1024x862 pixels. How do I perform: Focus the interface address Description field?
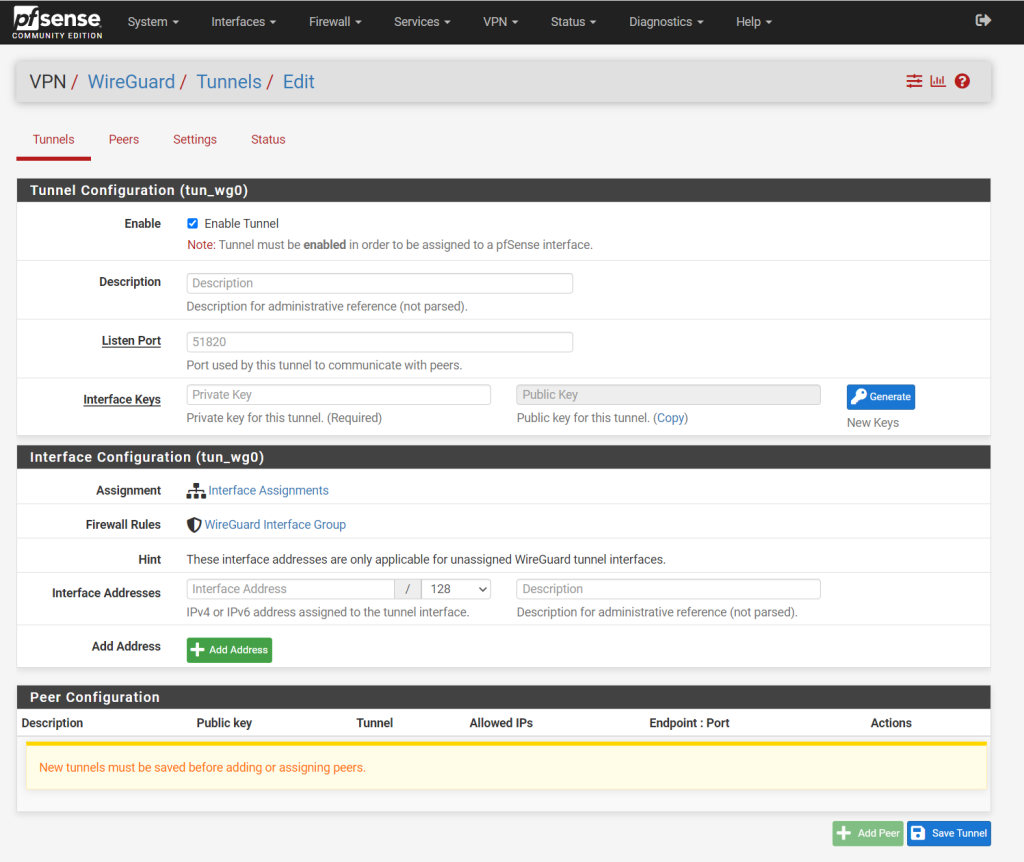coord(668,589)
